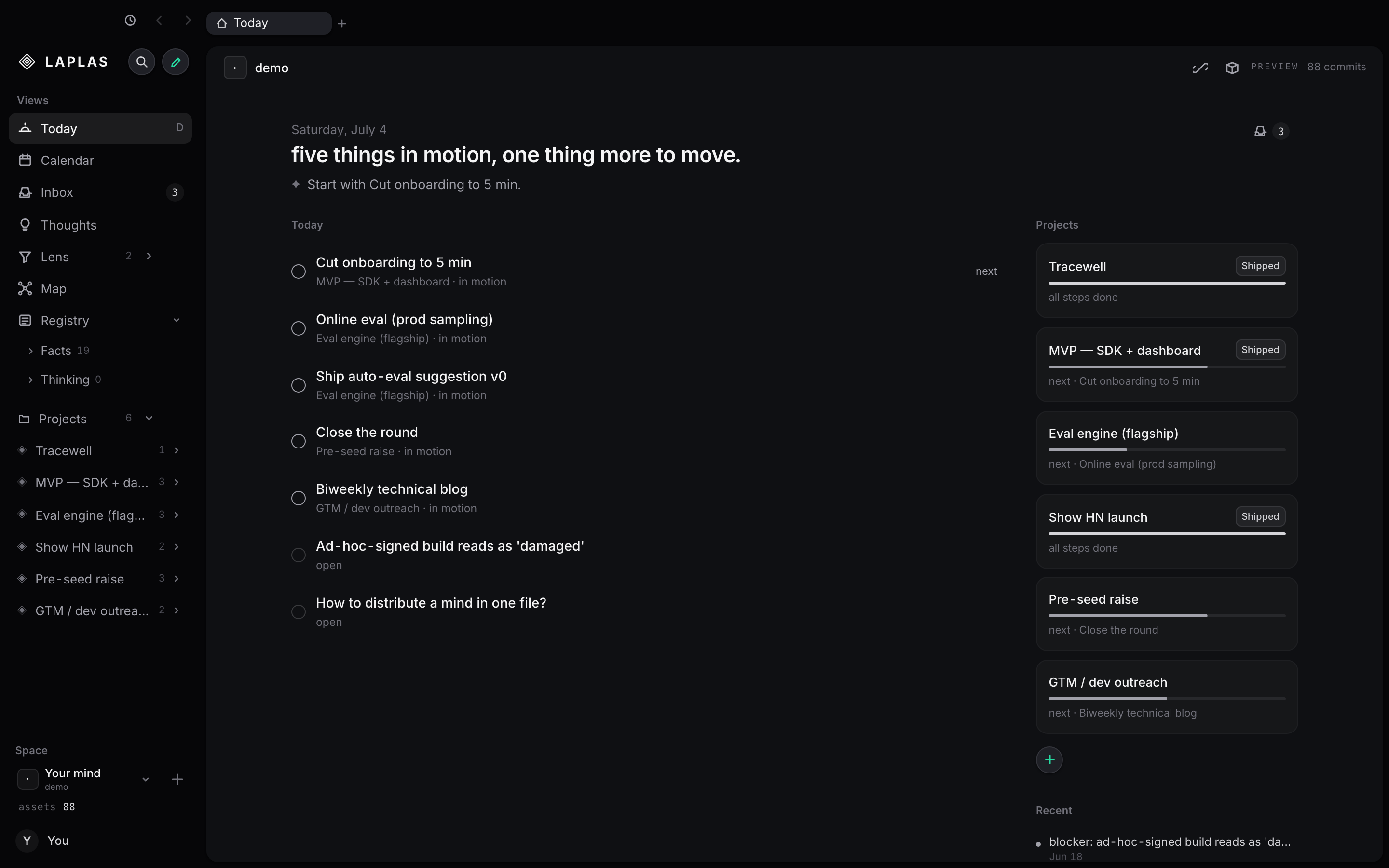Image resolution: width=1389 pixels, height=868 pixels.
Task: Click MVP — SDK + dashboard progress bar
Action: tap(1166, 367)
